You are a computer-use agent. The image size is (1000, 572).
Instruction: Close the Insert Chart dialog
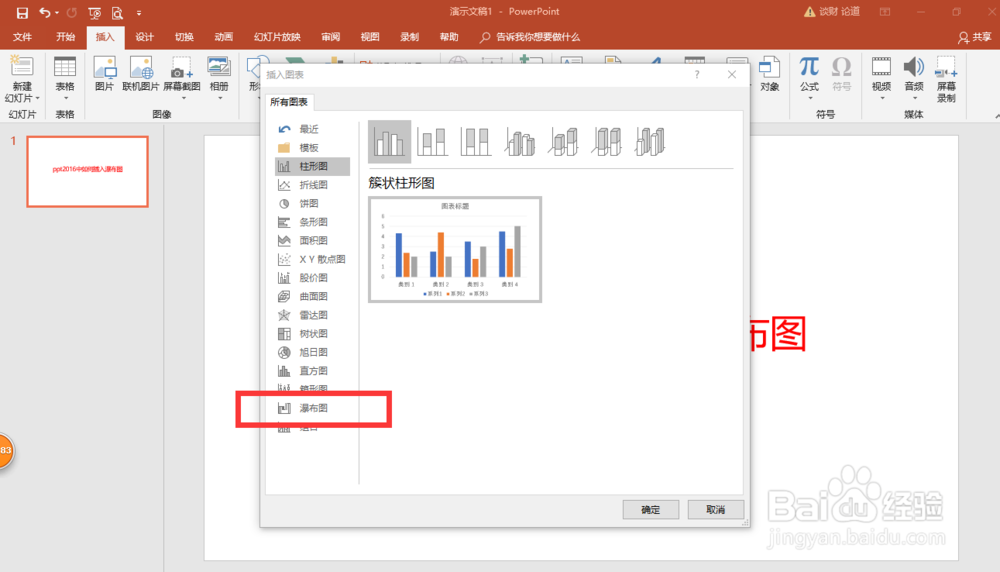tap(732, 75)
